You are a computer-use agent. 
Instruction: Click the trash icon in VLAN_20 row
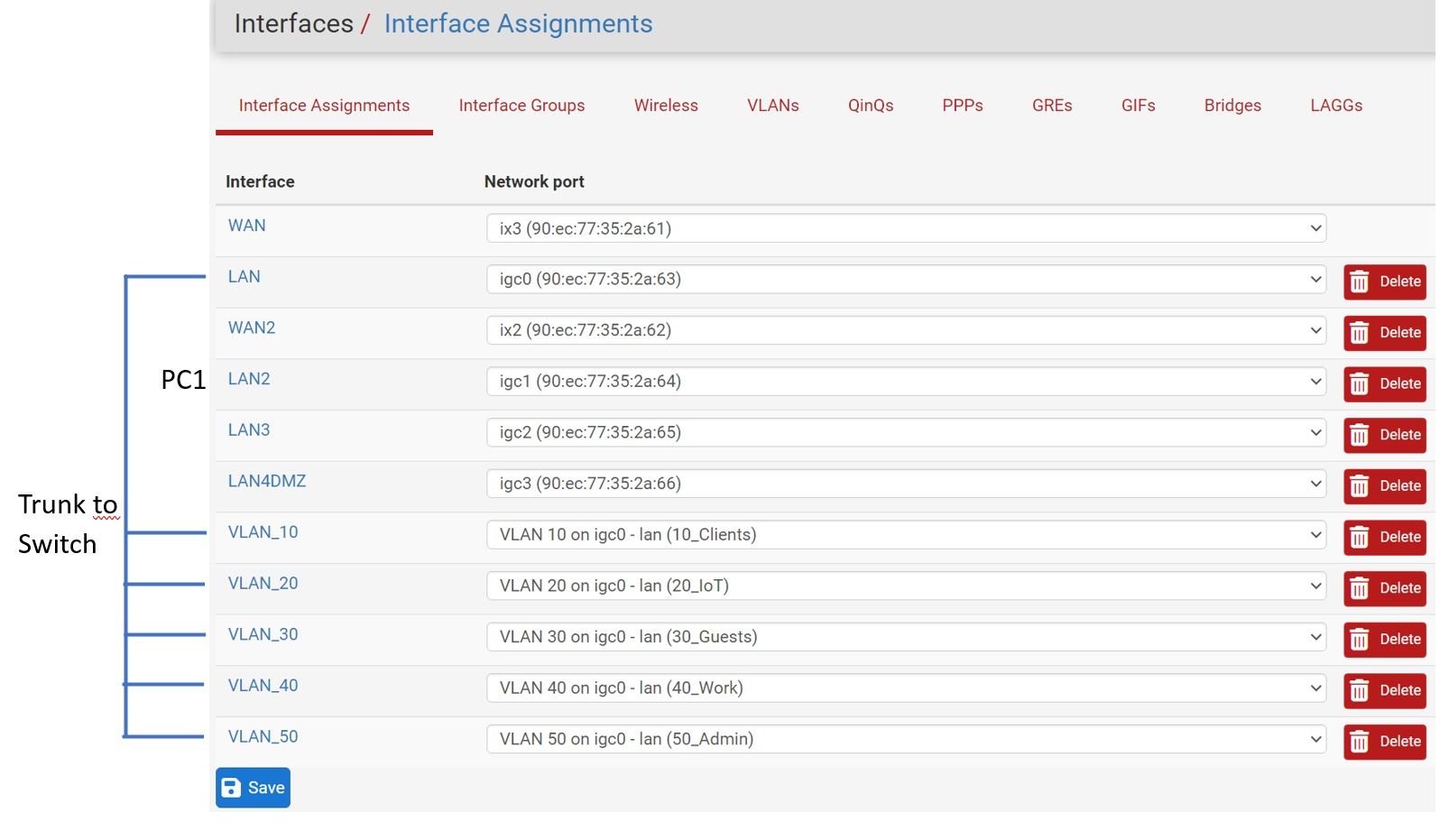[1360, 588]
